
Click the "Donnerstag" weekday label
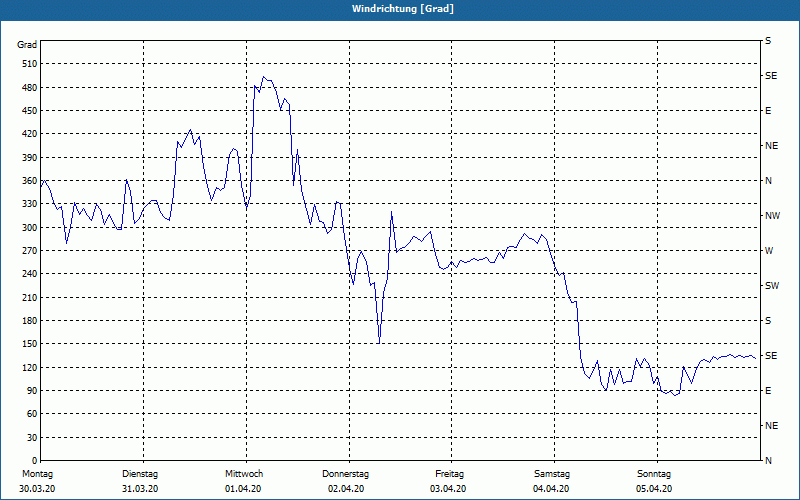pyautogui.click(x=345, y=474)
